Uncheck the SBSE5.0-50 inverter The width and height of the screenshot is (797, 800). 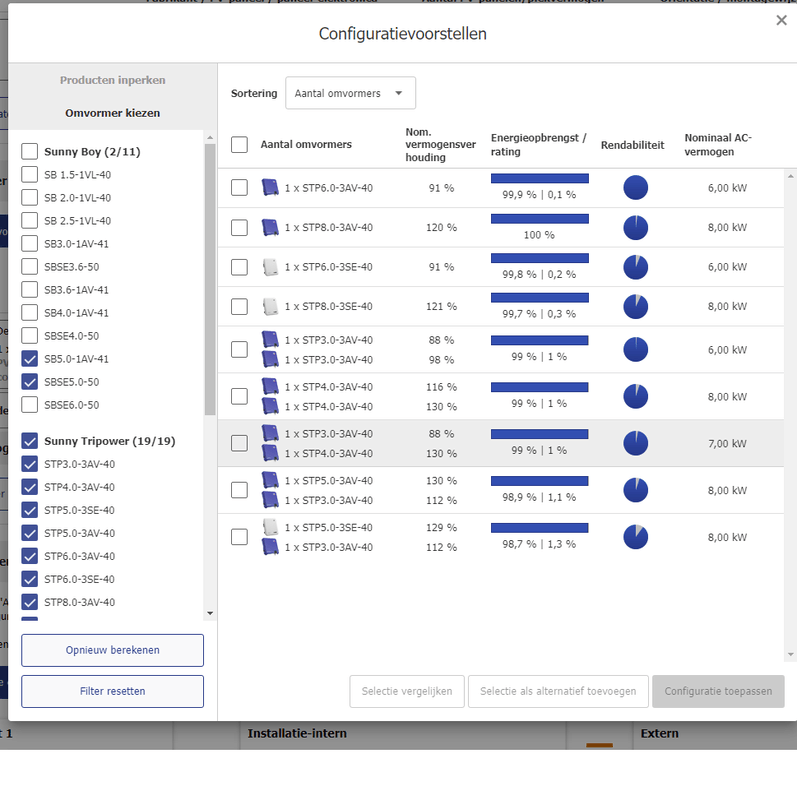30,382
